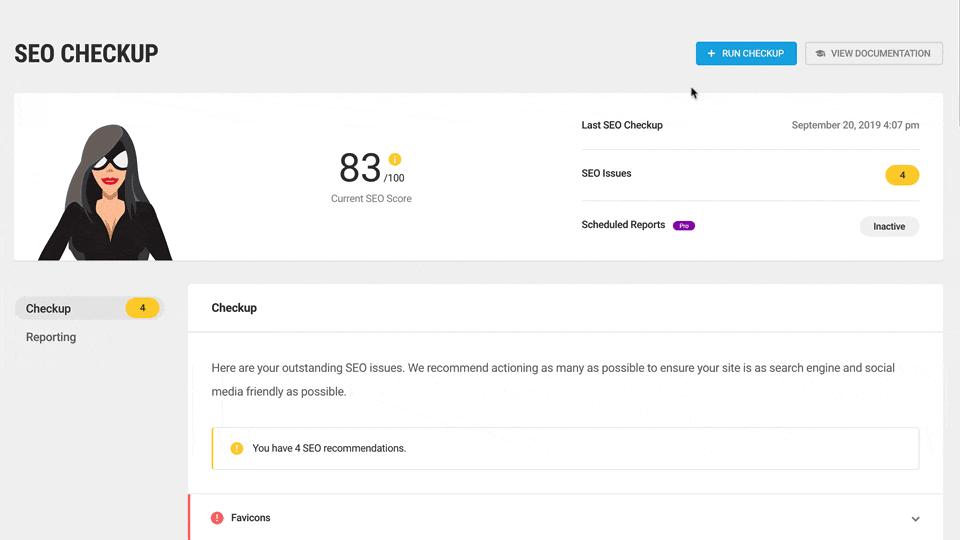Click the plus icon on Run Checkup
The image size is (960, 540).
(x=711, y=54)
